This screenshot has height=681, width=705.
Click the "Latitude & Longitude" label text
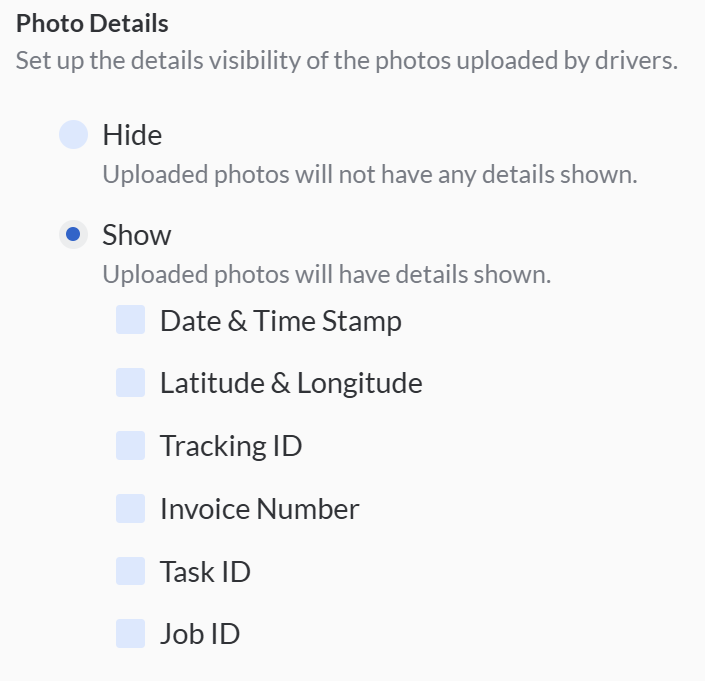(x=291, y=383)
